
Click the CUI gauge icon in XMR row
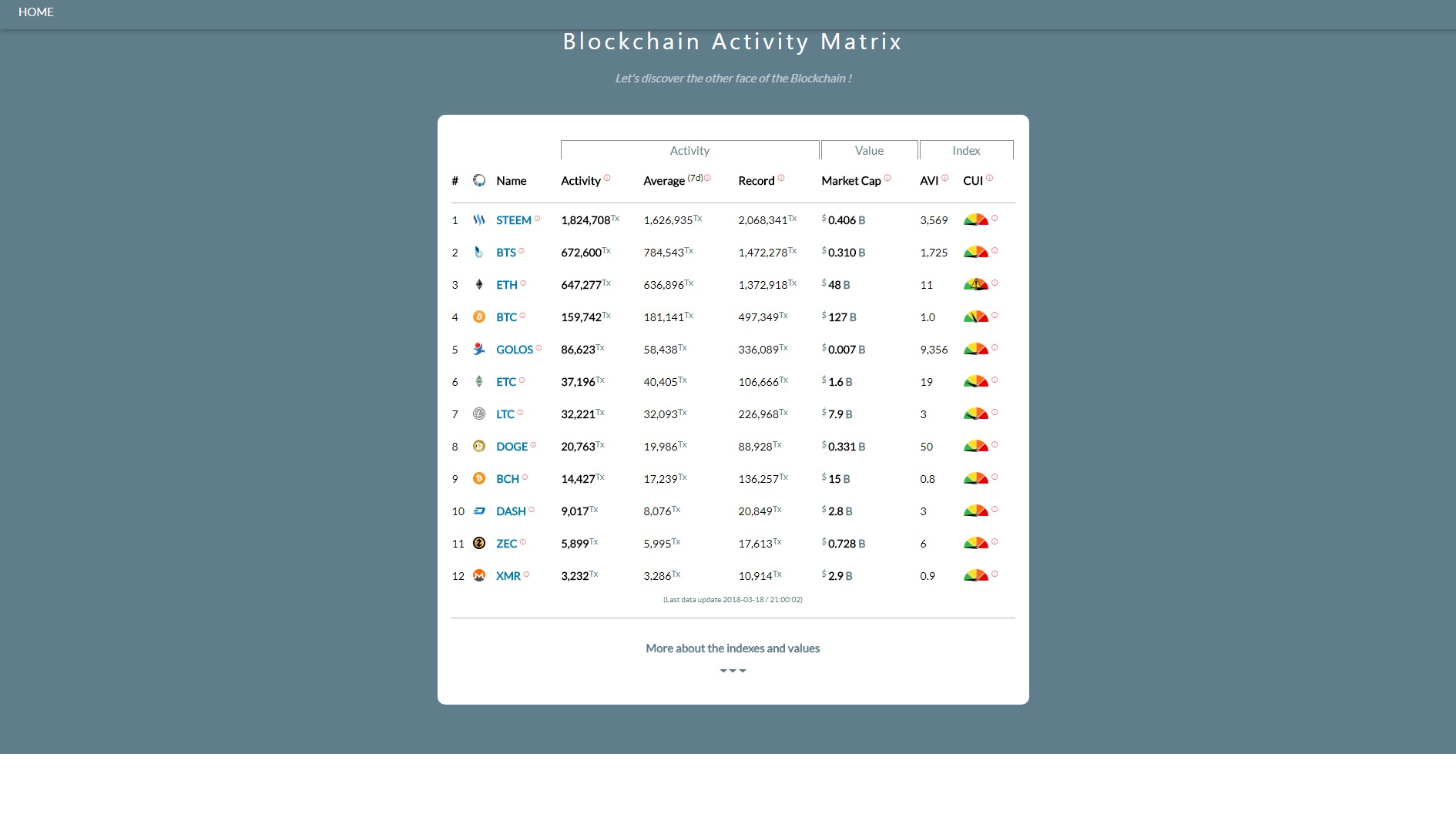coord(976,575)
